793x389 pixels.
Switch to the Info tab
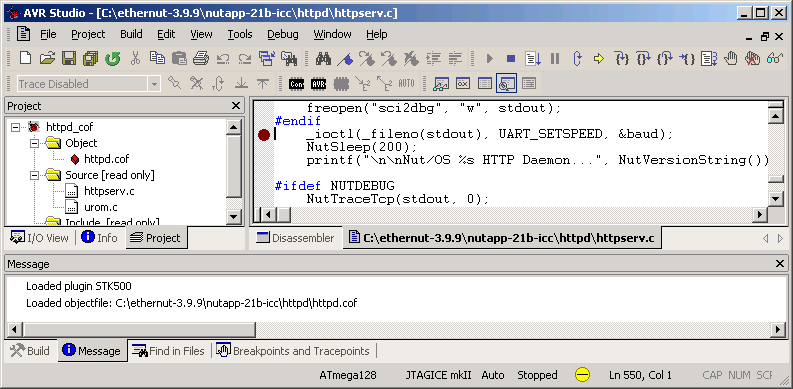click(100, 237)
